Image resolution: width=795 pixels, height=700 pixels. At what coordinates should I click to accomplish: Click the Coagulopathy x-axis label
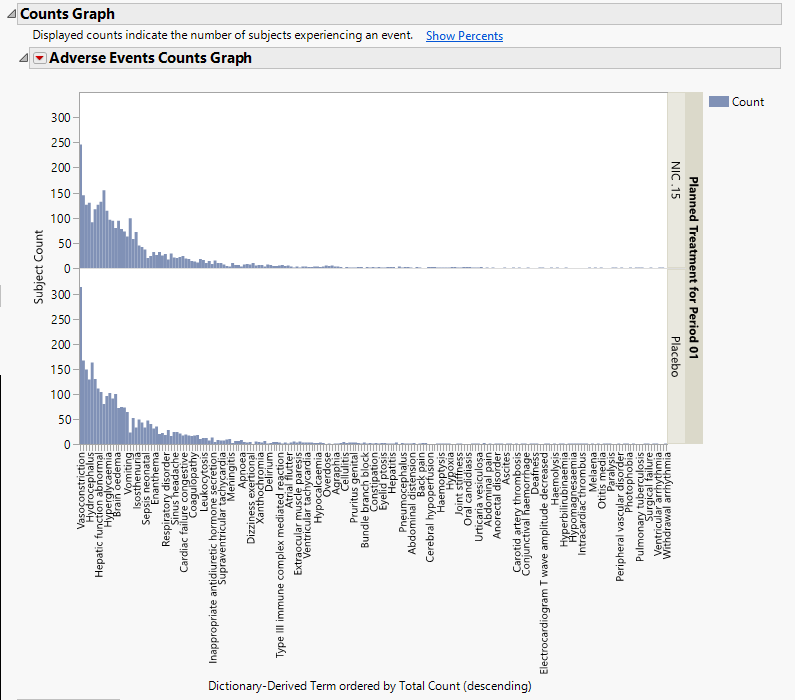pos(193,484)
